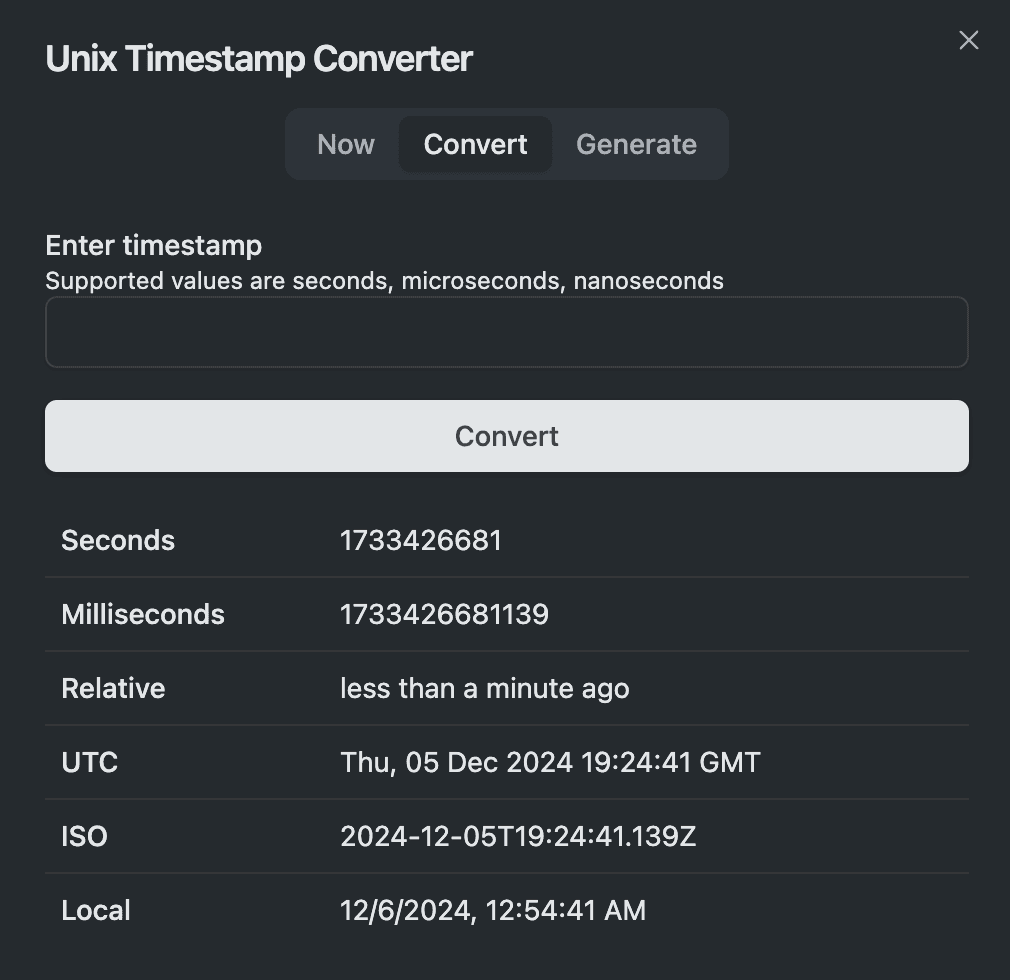Close the Unix Timestamp Converter dialog
Image resolution: width=1010 pixels, height=980 pixels.
coord(968,40)
